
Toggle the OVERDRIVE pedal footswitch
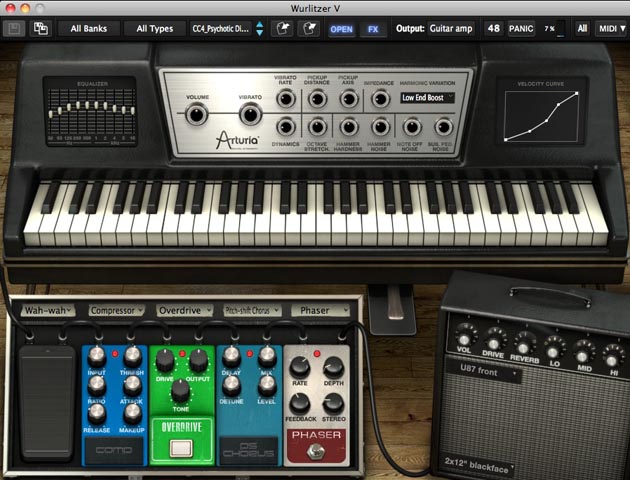coord(181,448)
